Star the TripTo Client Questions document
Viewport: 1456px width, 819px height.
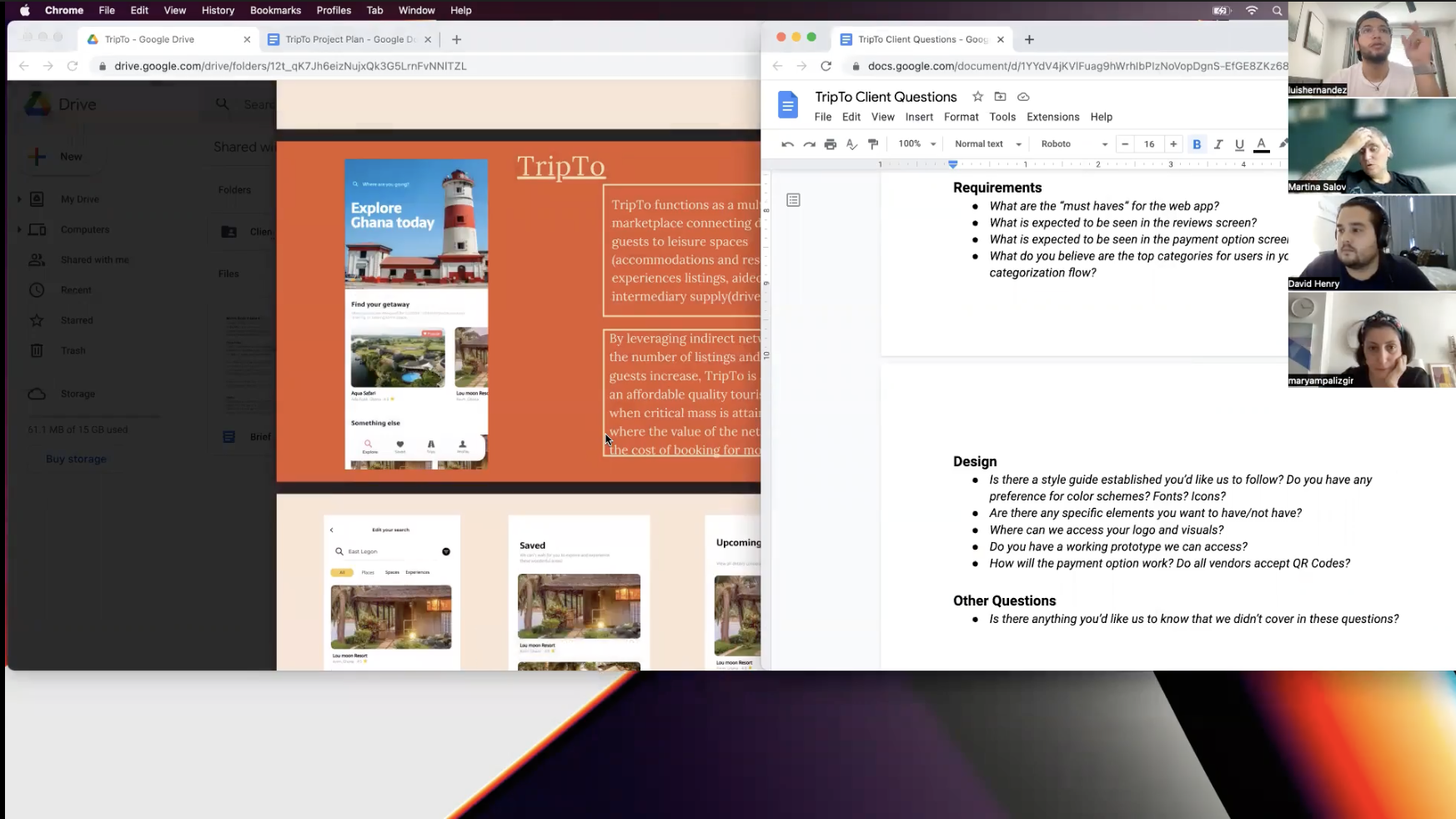(977, 97)
